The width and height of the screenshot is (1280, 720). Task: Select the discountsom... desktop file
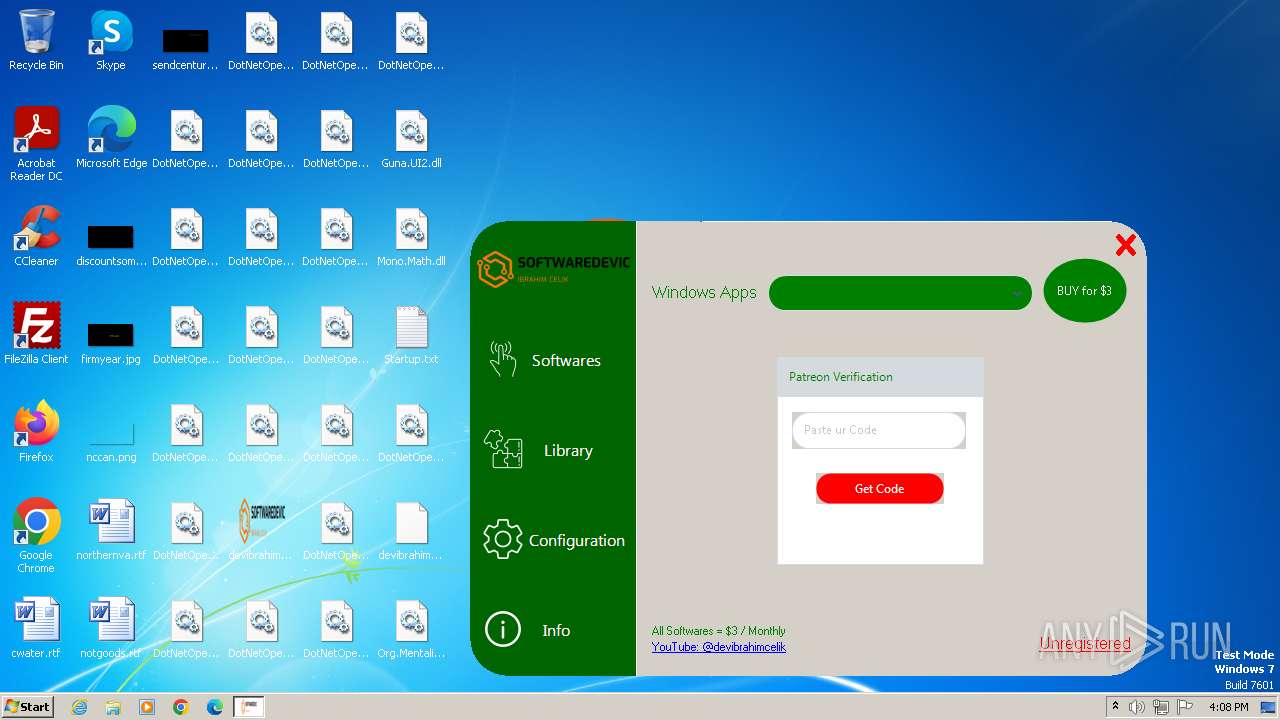point(111,245)
